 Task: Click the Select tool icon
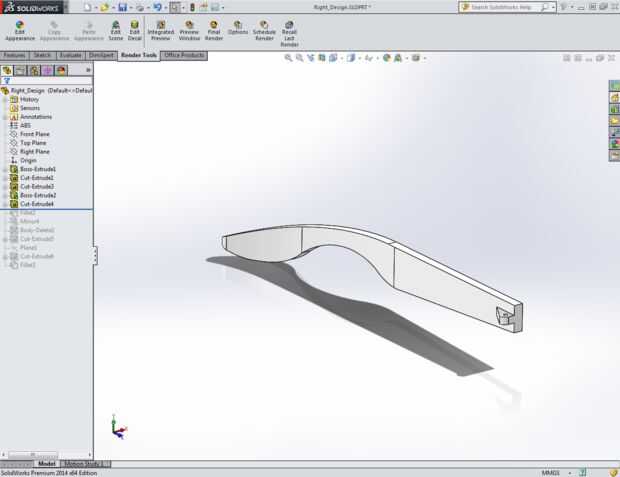tap(175, 7)
